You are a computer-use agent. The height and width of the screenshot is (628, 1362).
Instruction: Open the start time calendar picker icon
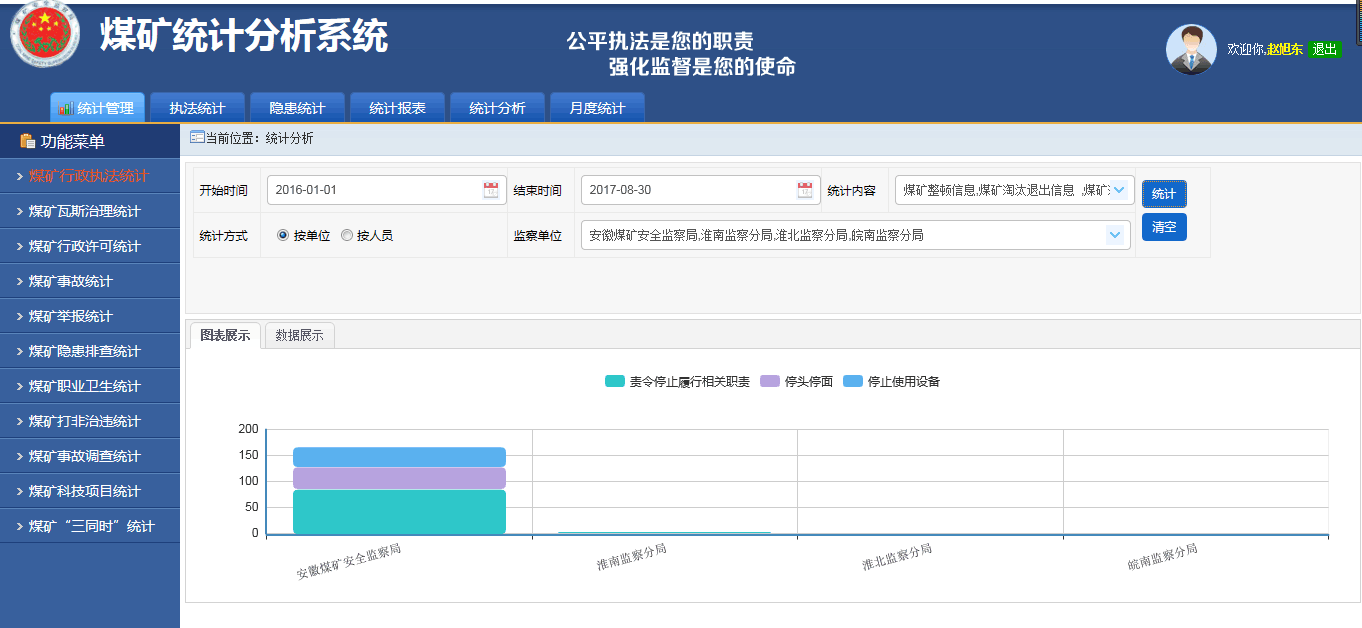pos(490,190)
